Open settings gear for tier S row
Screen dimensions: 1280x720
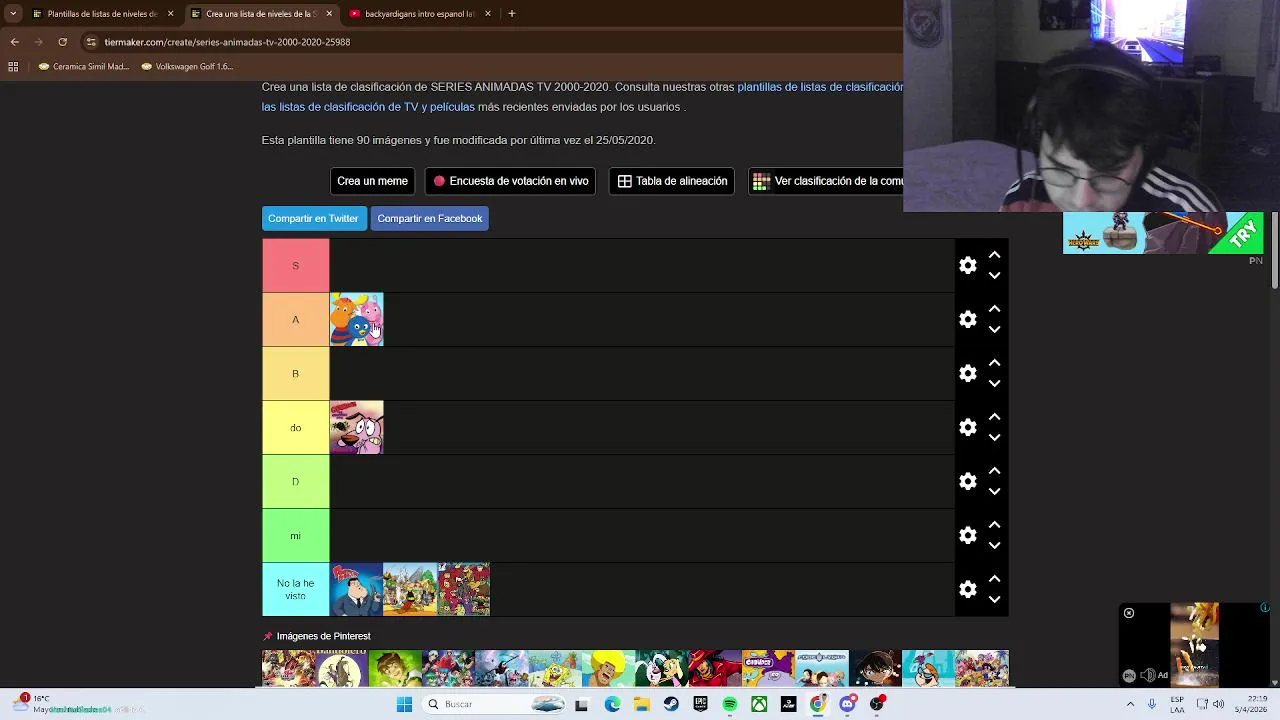point(968,265)
